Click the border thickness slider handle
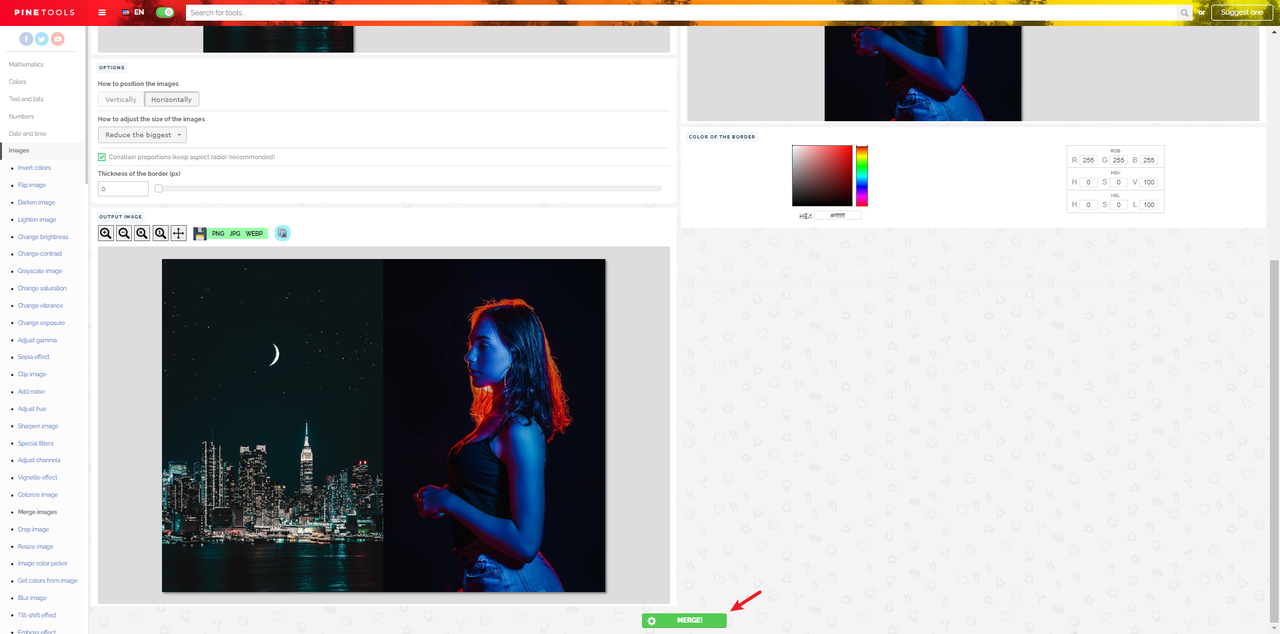This screenshot has height=634, width=1280. click(x=158, y=188)
